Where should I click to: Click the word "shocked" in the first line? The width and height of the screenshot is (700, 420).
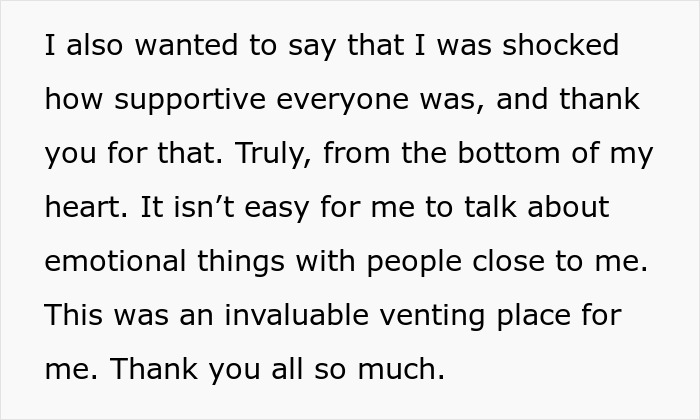pos(559,46)
